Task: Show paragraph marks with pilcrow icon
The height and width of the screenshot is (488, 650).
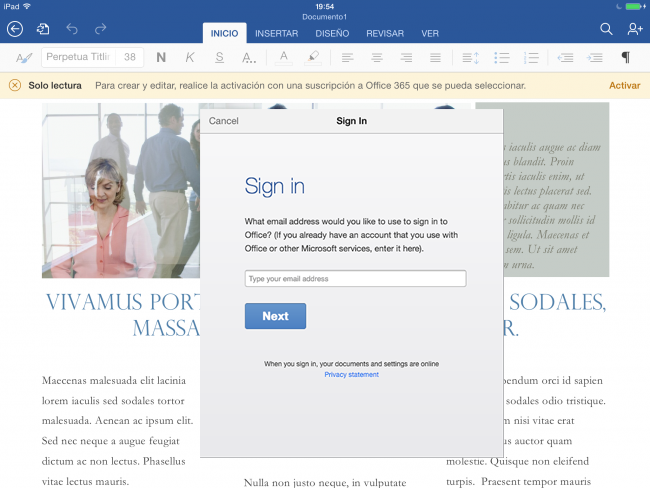Action: coord(626,58)
